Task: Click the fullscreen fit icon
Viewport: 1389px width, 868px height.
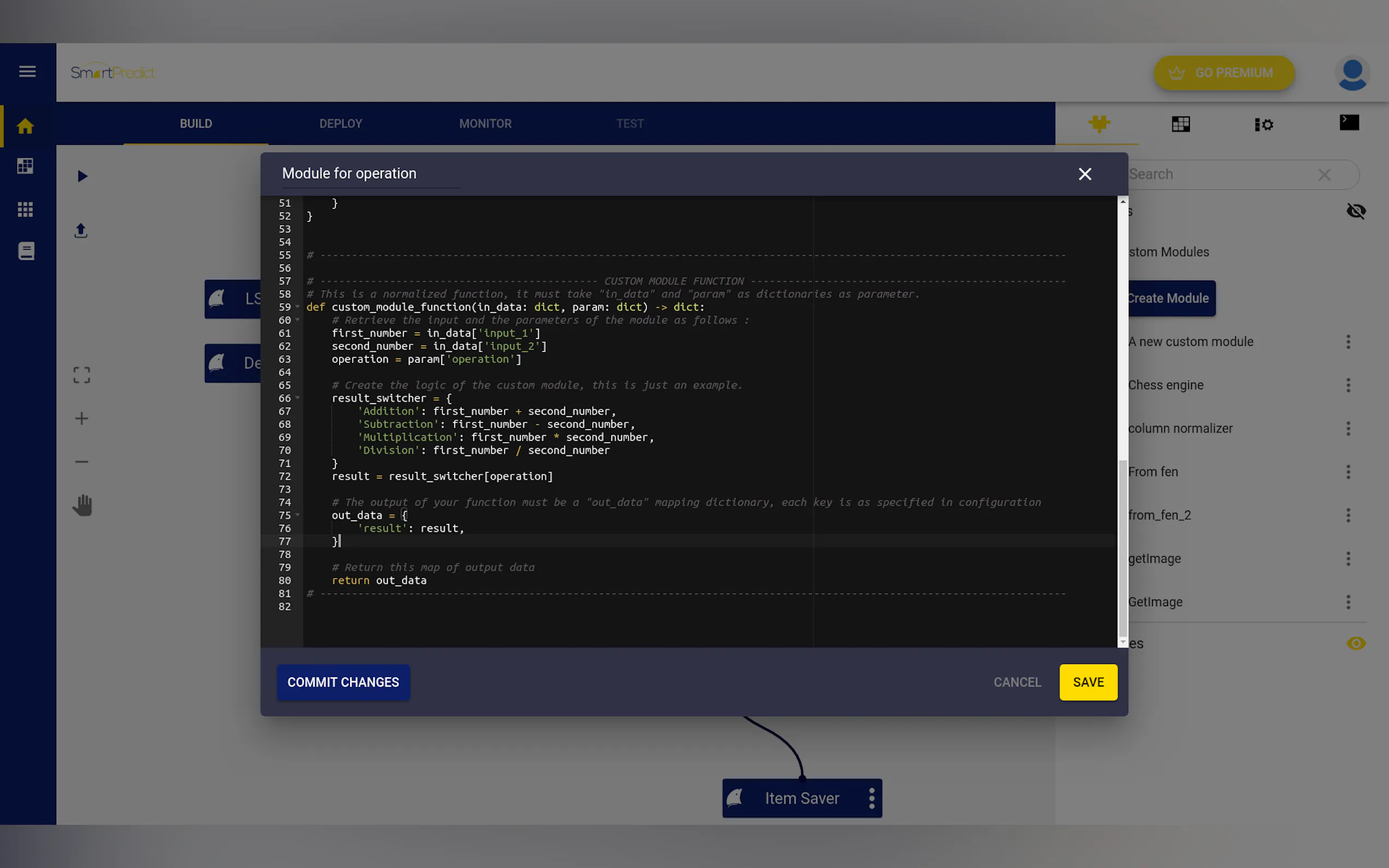Action: click(81, 375)
